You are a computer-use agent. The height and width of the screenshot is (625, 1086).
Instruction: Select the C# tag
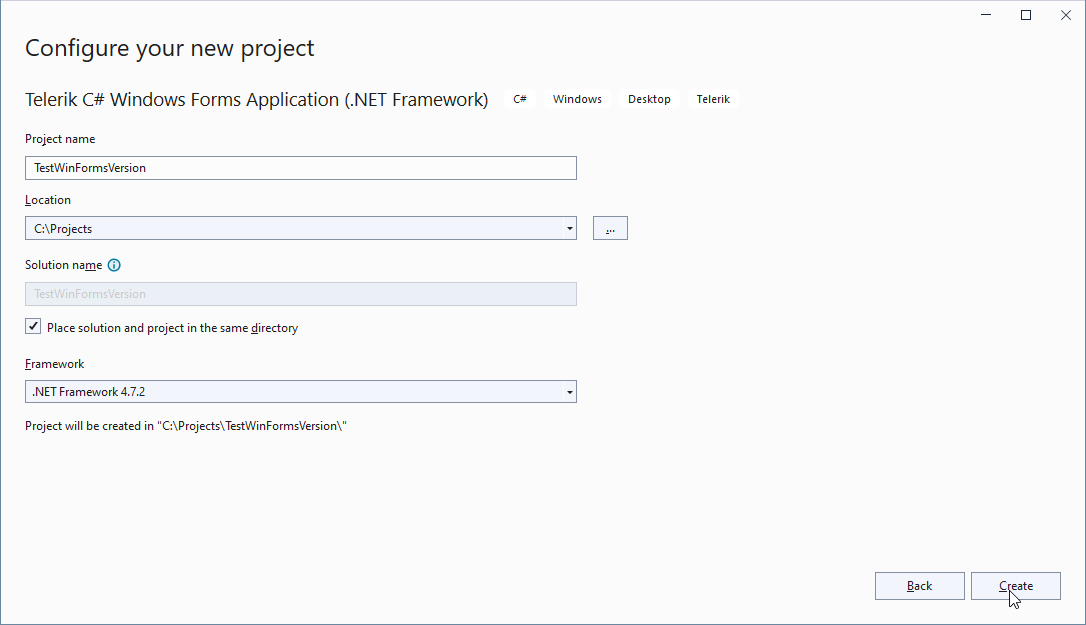click(x=519, y=99)
